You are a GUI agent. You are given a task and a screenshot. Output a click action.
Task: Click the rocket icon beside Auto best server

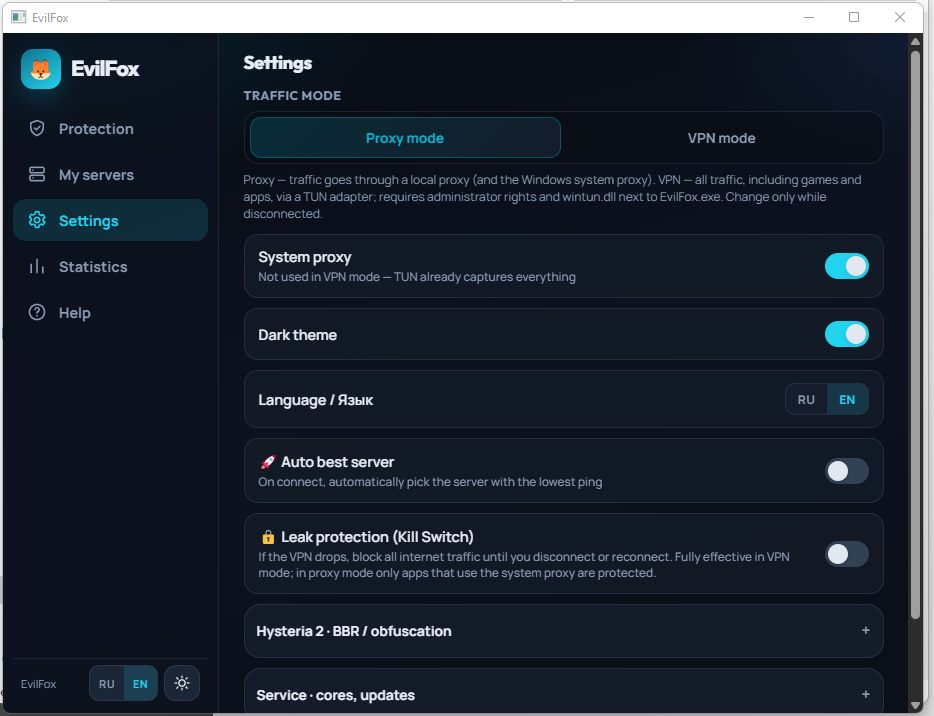267,462
